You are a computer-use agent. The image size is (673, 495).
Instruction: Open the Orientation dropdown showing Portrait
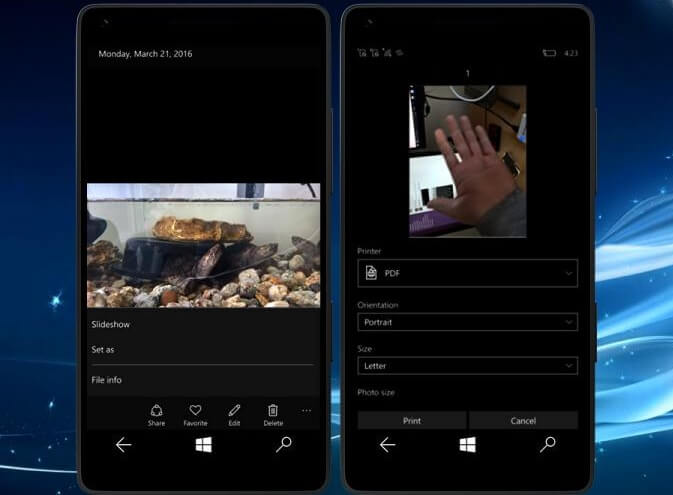(x=467, y=322)
